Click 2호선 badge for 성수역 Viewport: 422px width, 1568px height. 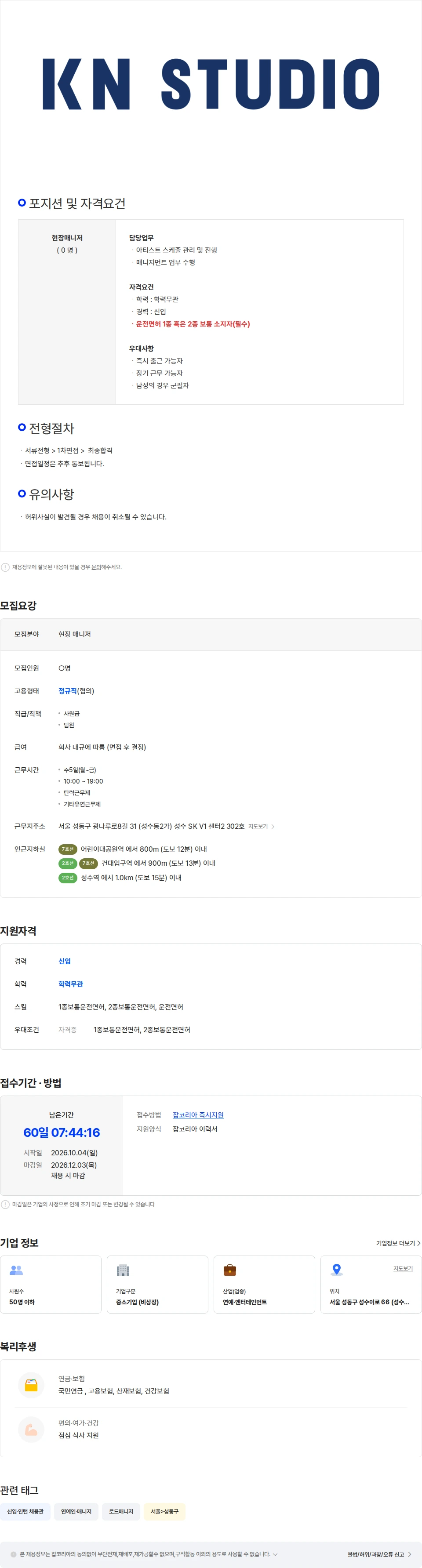point(68,878)
